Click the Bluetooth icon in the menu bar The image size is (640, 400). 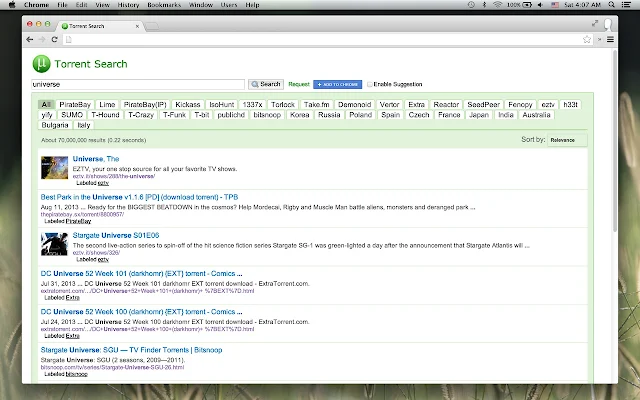(484, 5)
